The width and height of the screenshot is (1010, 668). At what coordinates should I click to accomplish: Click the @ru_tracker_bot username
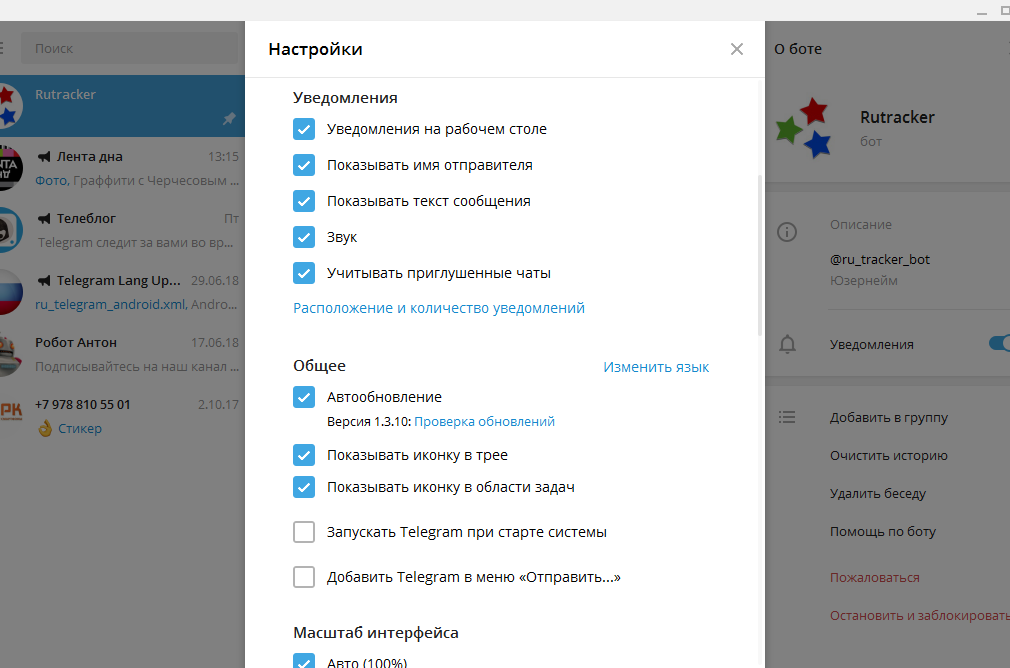pyautogui.click(x=880, y=259)
